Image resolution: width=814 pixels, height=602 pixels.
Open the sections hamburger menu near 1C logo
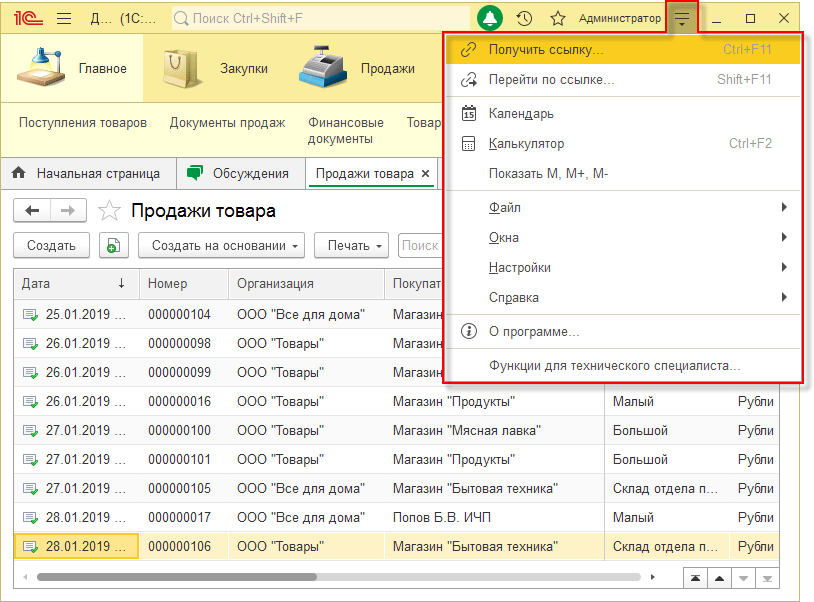click(x=64, y=18)
